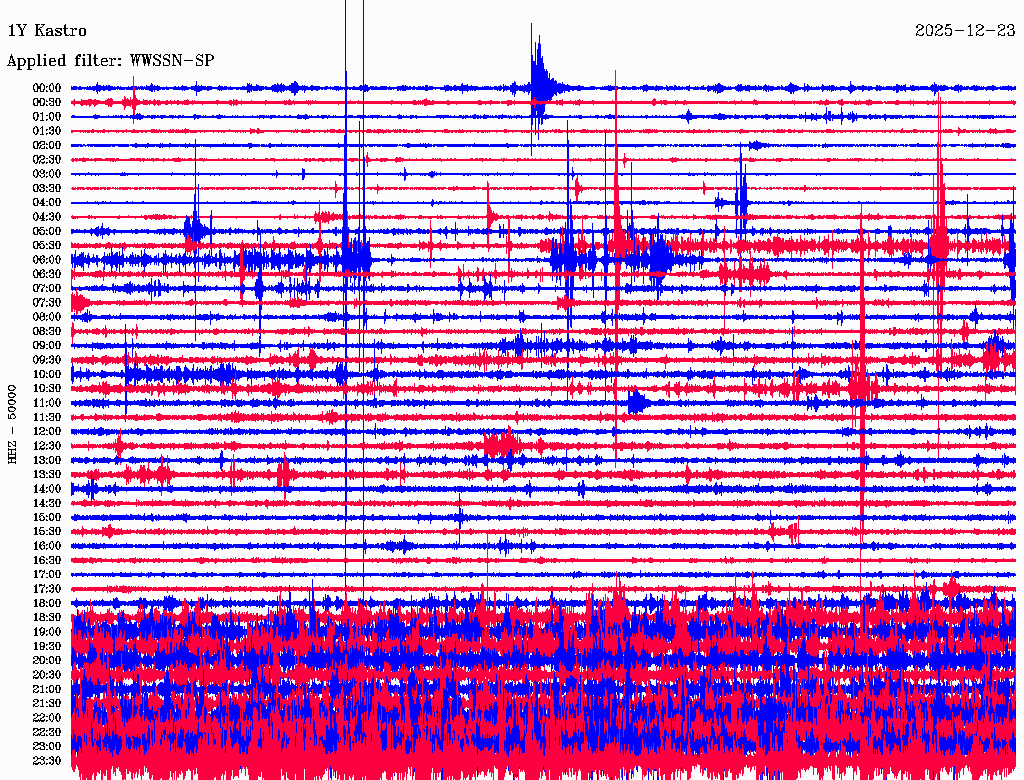Screen dimensions: 1024x780
Task: Select the 06:30 time label
Action: (x=47, y=274)
